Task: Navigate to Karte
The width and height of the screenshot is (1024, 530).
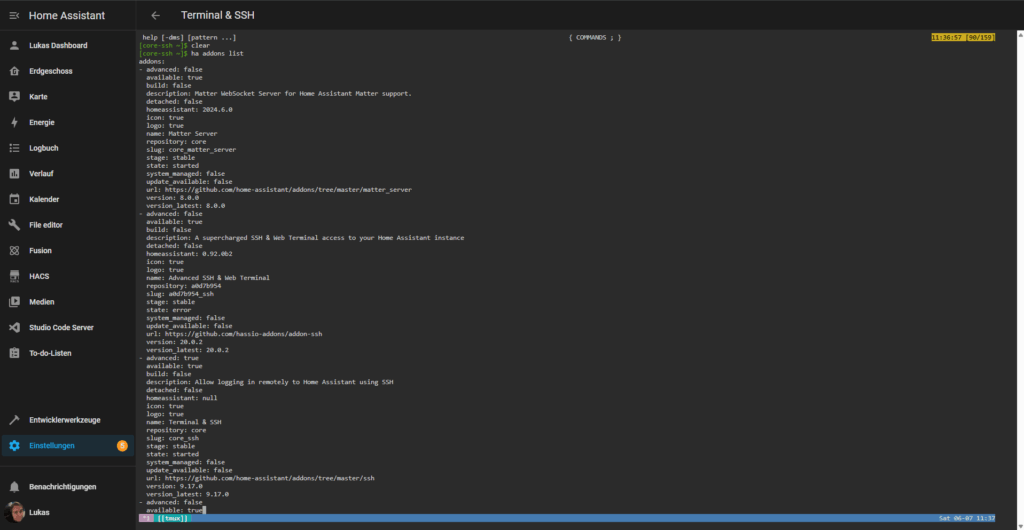Action: (x=39, y=97)
